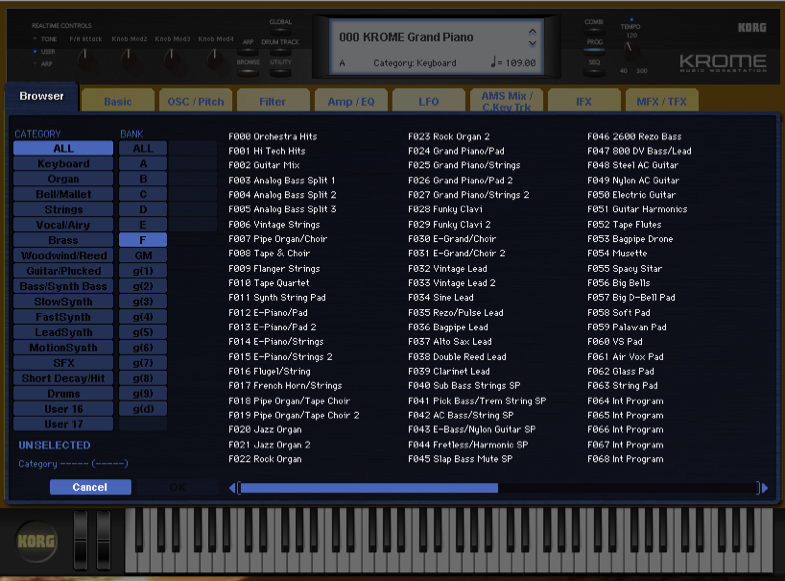Open the Browser tab
Image resolution: width=785 pixels, height=581 pixels.
tap(42, 96)
